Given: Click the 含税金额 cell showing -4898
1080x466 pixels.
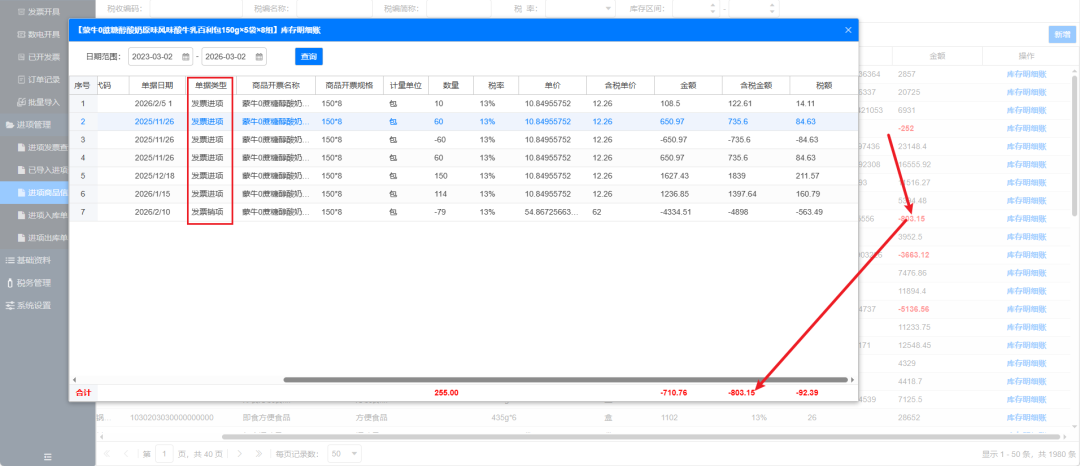Looking at the screenshot, I should tap(756, 212).
